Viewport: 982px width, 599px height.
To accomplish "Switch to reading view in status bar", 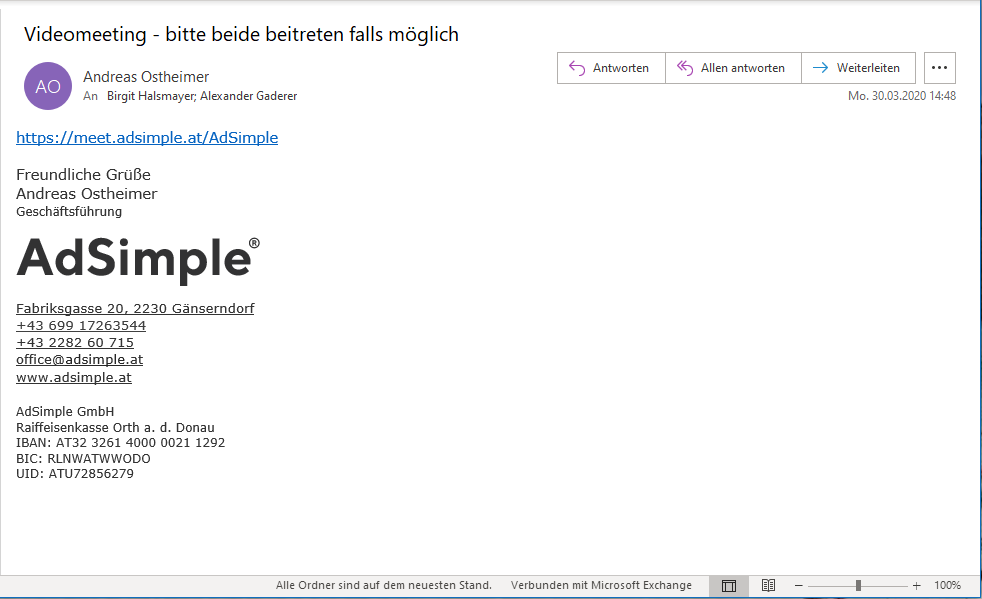I will (x=768, y=585).
